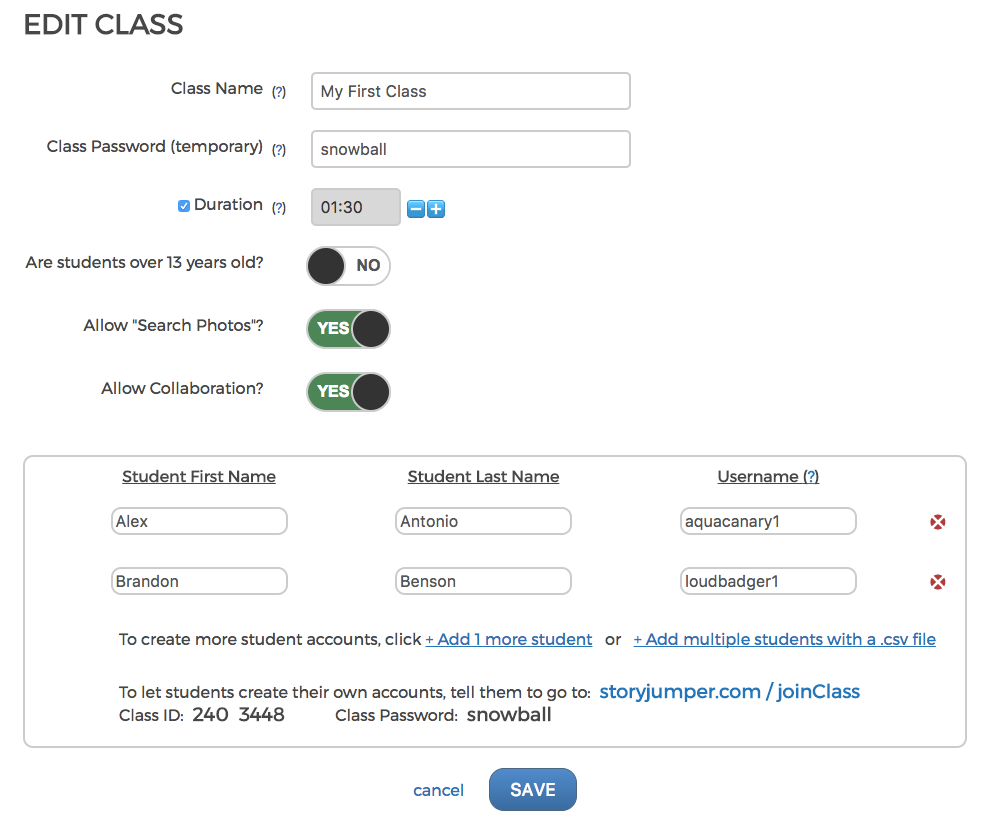Remove Brandon Benson using red X icon
984x821 pixels.
(938, 582)
